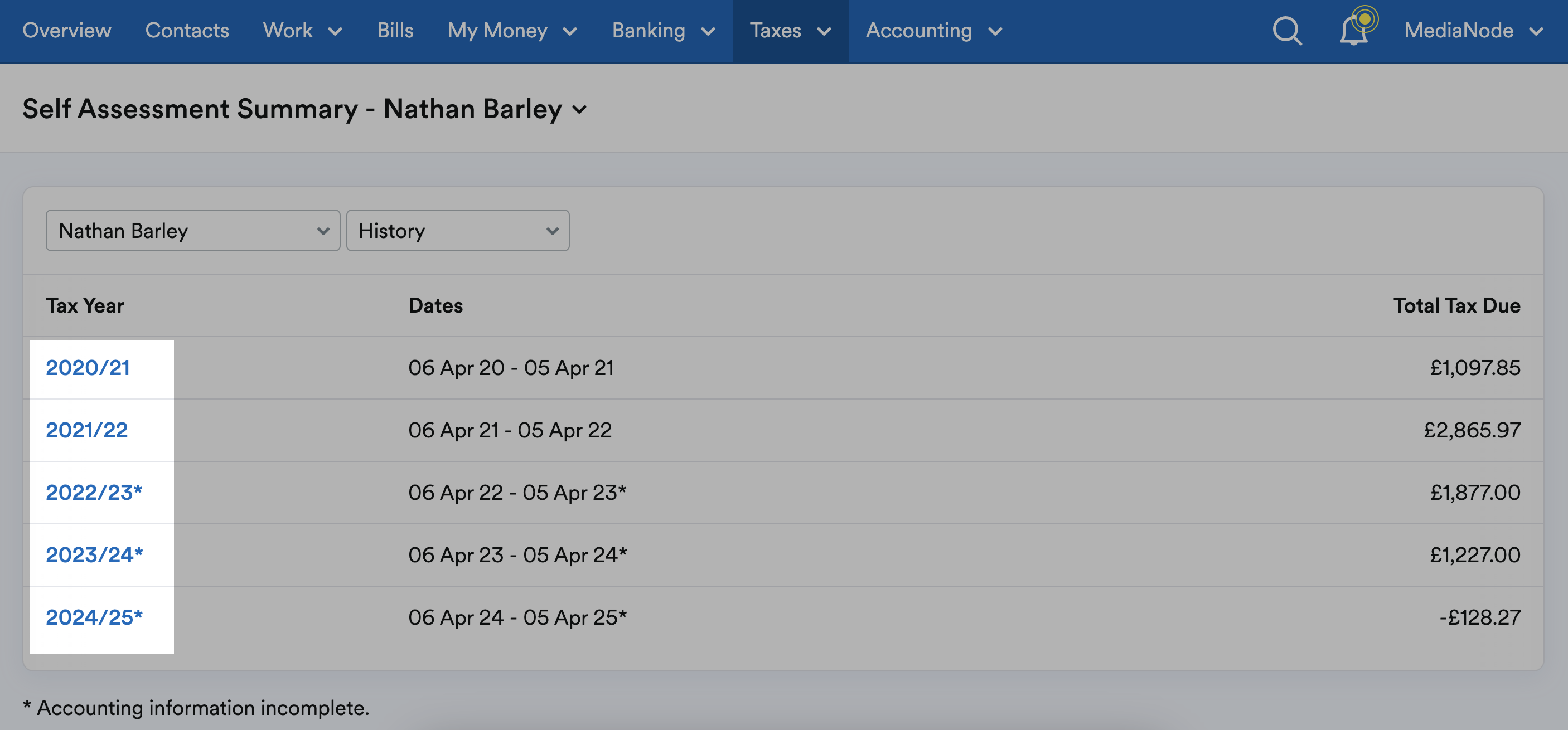Viewport: 1568px width, 730px height.
Task: Select the dates 06 Apr 24 - 05 Apr 25*
Action: (x=517, y=617)
